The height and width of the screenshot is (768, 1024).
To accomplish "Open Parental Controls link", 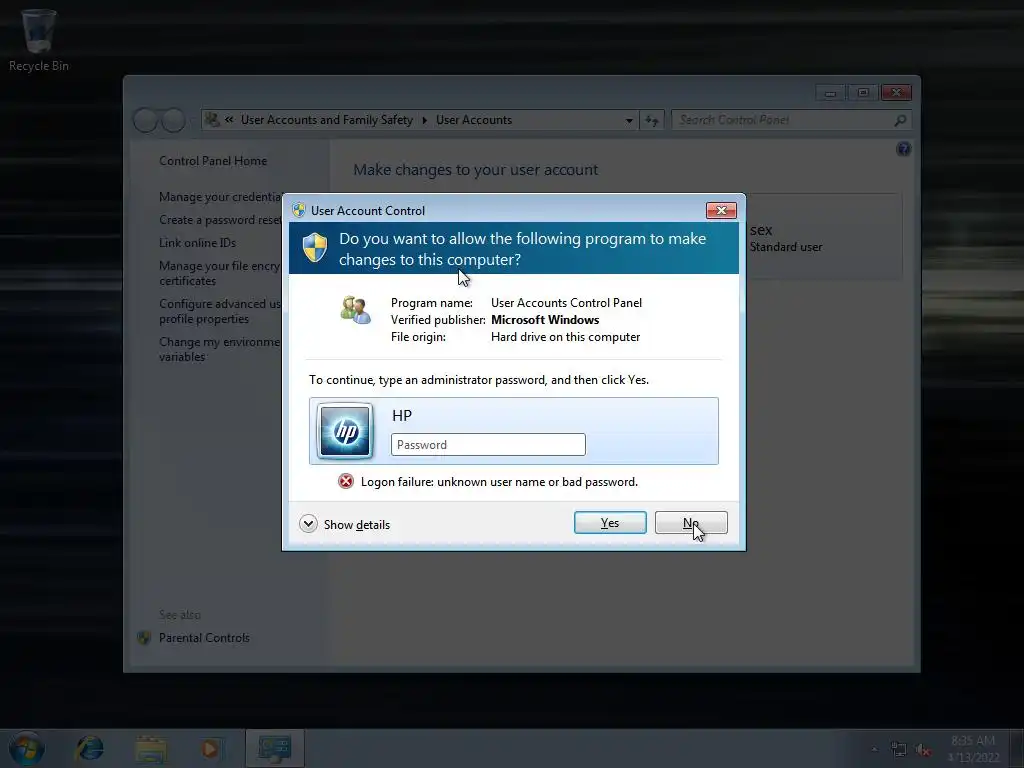I will click(204, 637).
